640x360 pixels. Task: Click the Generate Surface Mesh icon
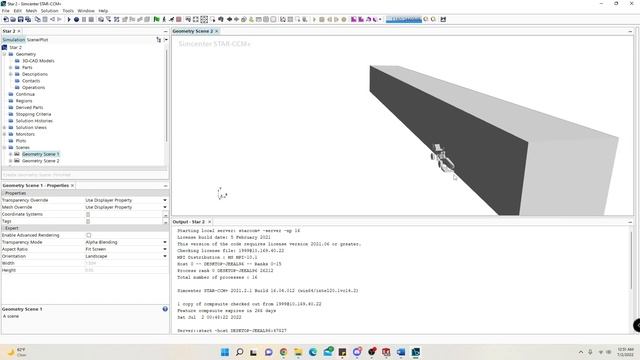(x=101, y=19)
